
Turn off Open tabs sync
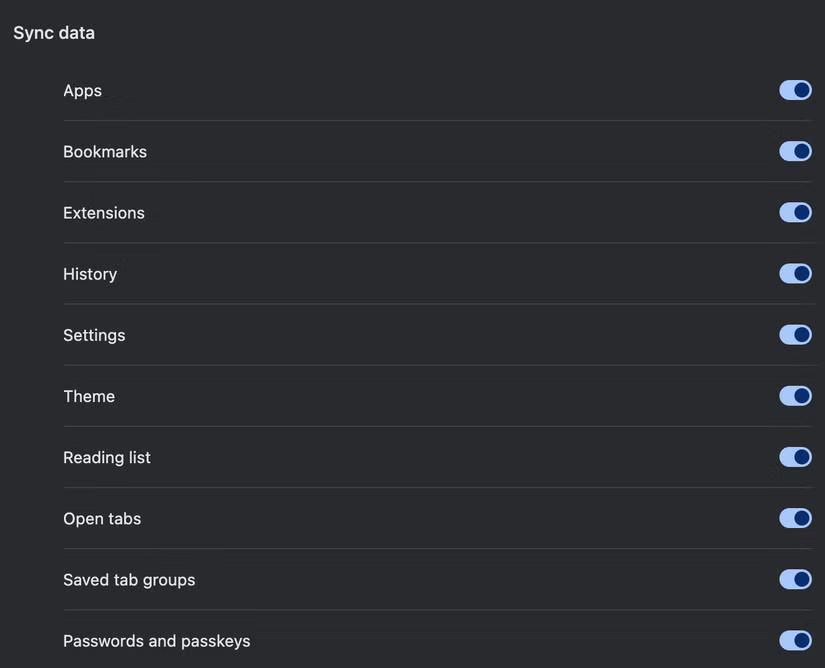tap(795, 517)
